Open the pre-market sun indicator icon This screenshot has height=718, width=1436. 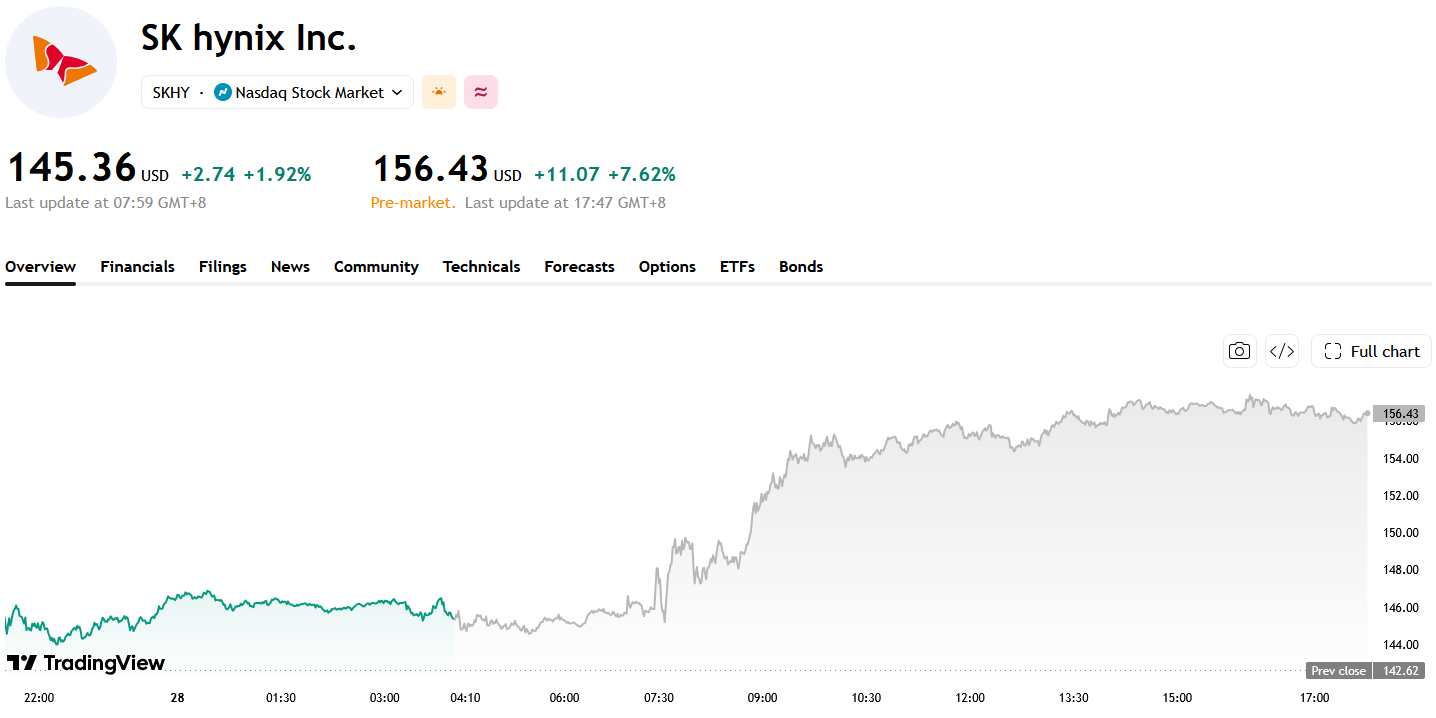[439, 92]
